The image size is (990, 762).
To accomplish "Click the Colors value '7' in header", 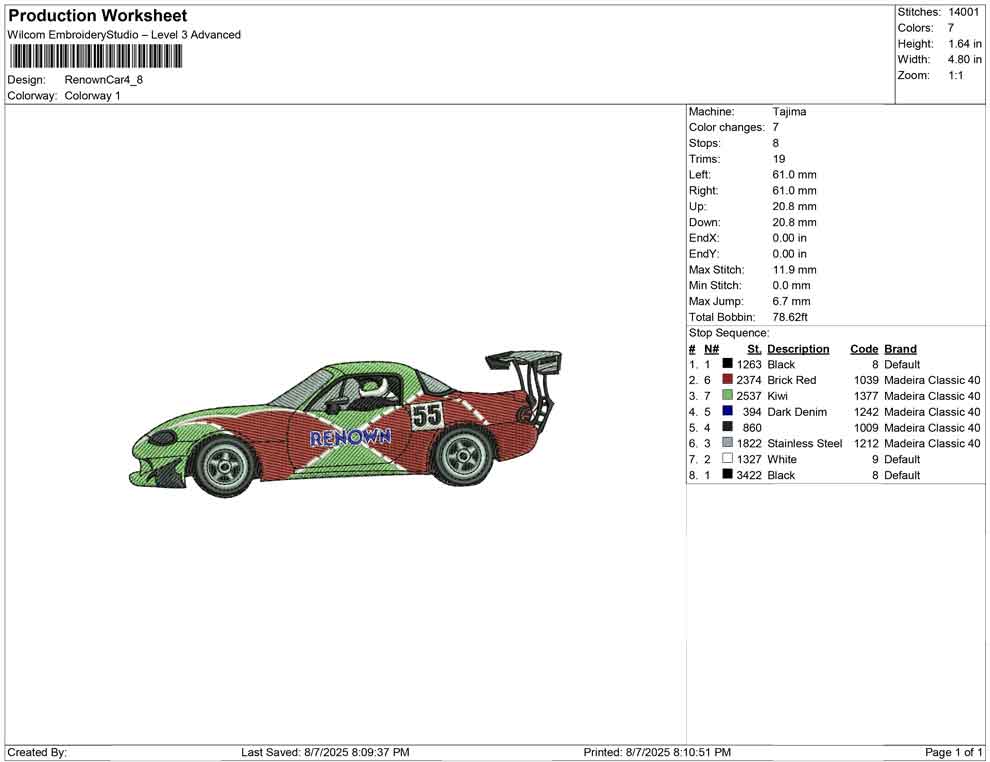I will 951,28.
